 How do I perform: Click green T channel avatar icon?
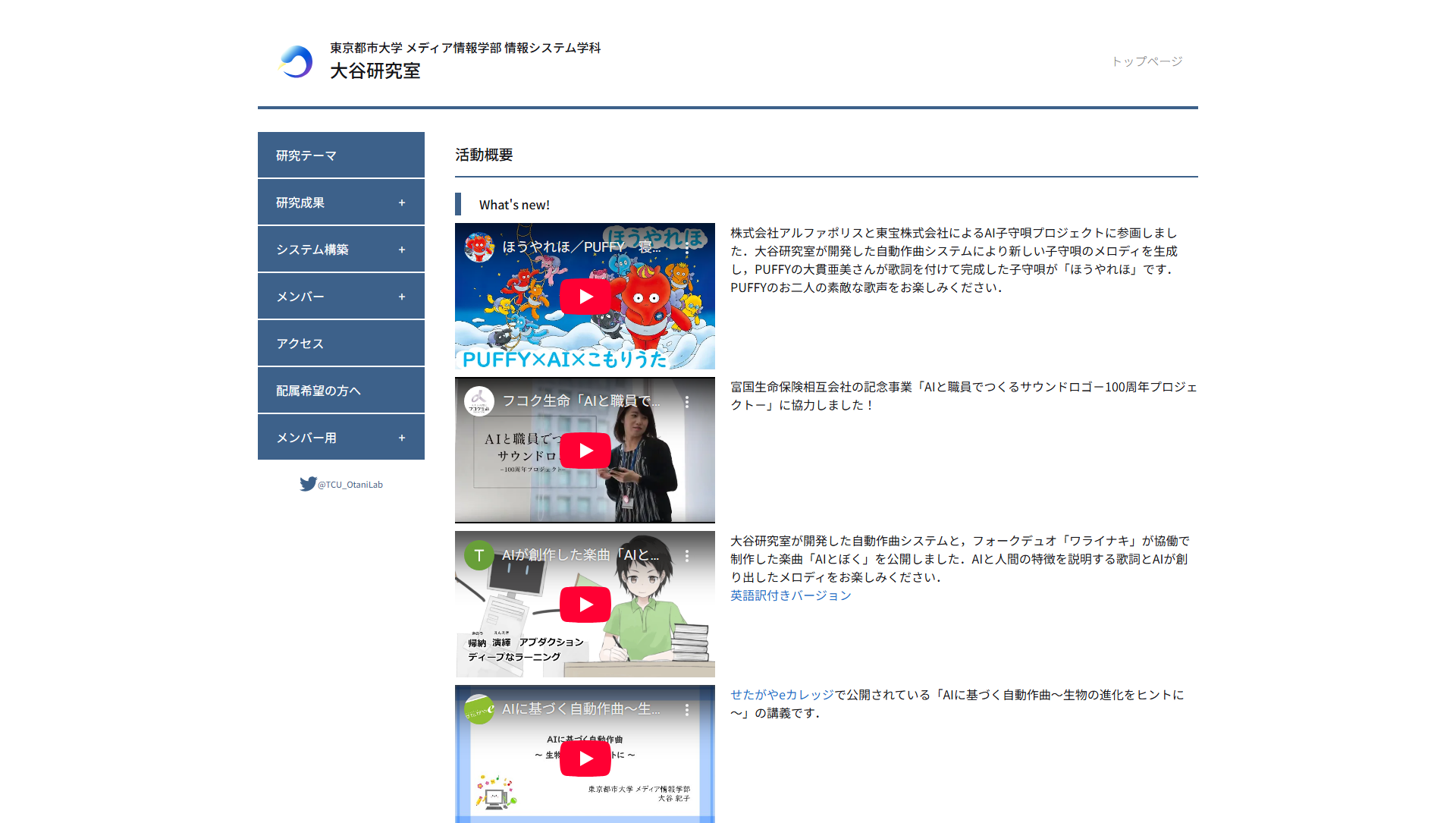pos(479,555)
